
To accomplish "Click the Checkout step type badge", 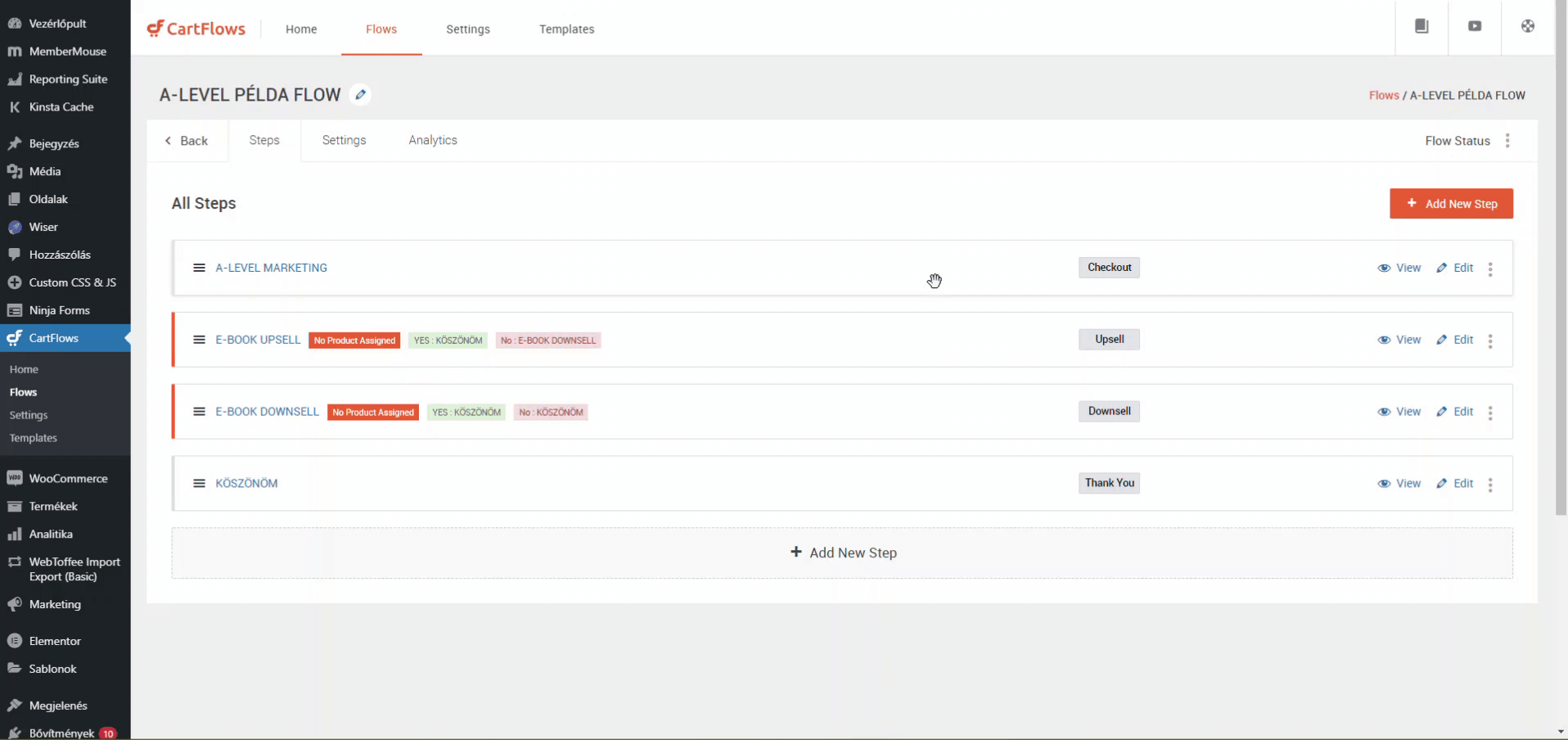I will click(1109, 268).
